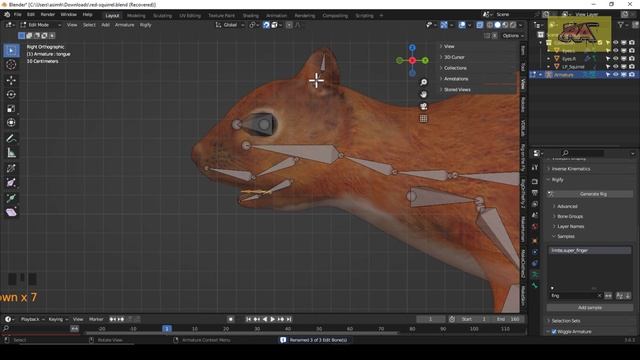Click the blue Z axis gizmo ball
Viewport: 640px width, 360px height.
pos(412,48)
